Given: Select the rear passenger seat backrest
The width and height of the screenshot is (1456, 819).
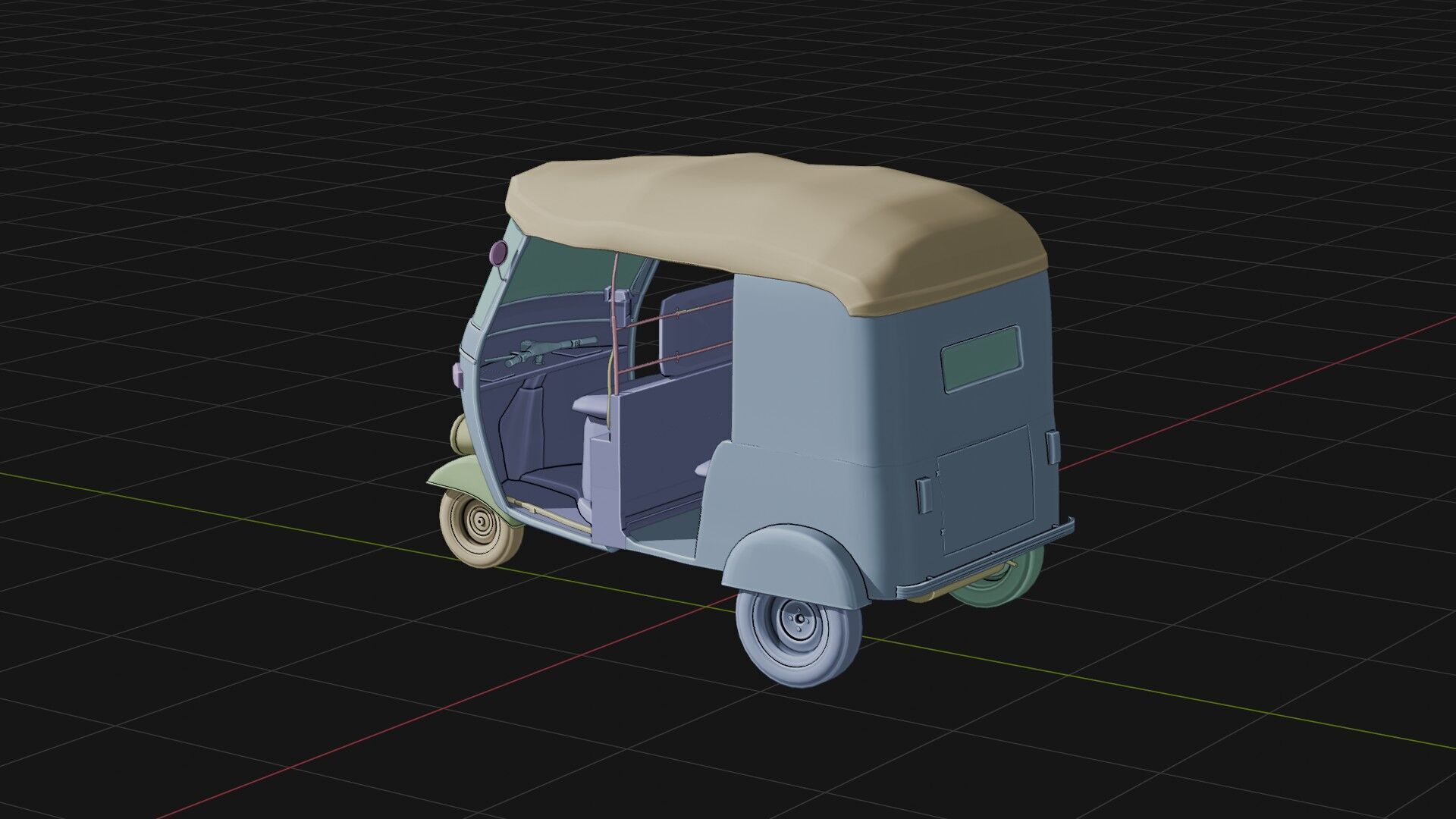Looking at the screenshot, I should point(695,327).
